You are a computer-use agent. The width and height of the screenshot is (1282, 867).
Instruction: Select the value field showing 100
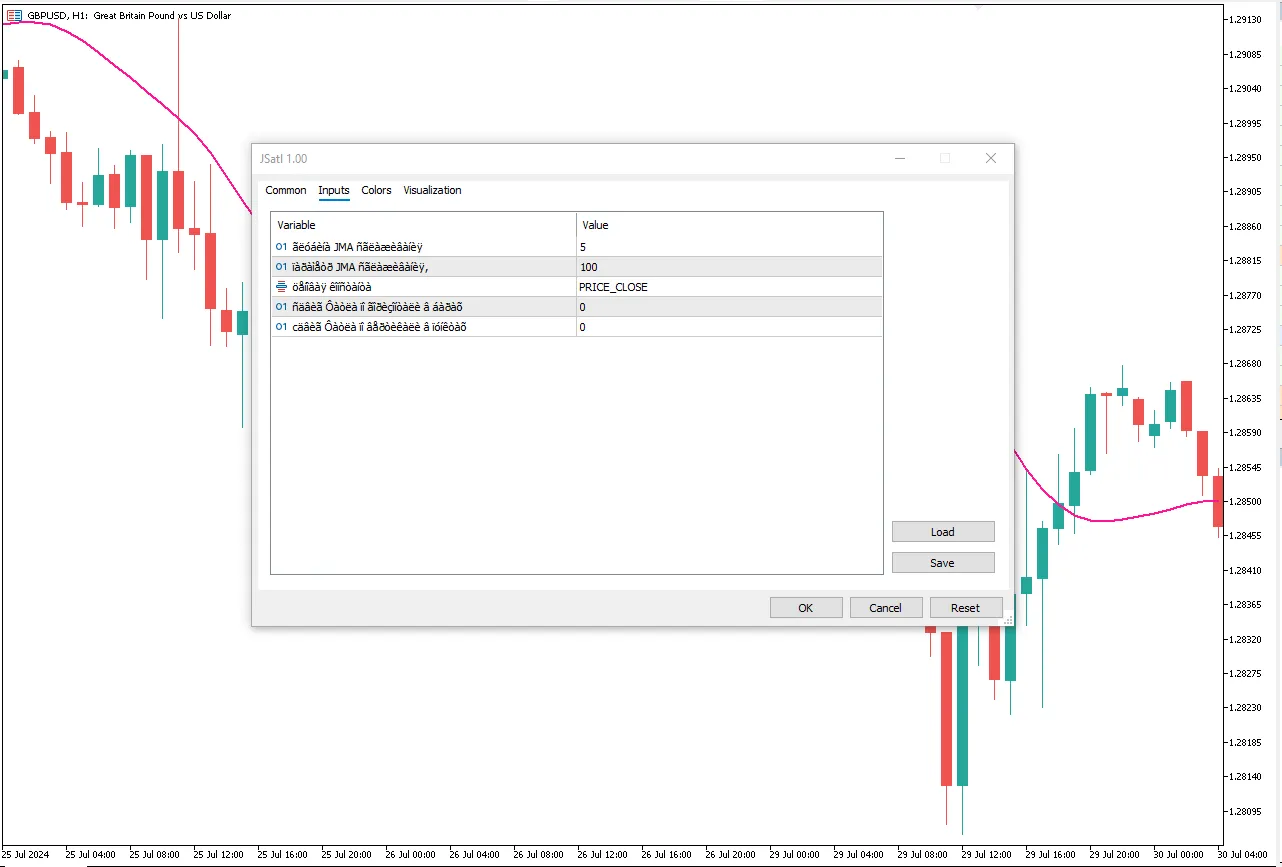pyautogui.click(x=728, y=267)
